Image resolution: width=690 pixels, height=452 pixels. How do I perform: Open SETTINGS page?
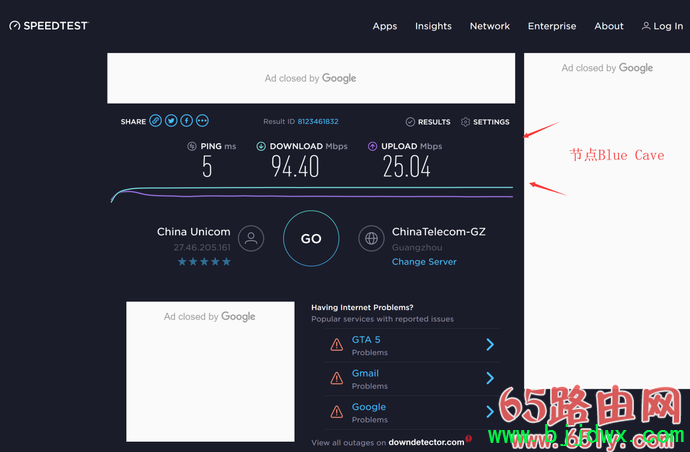point(491,122)
